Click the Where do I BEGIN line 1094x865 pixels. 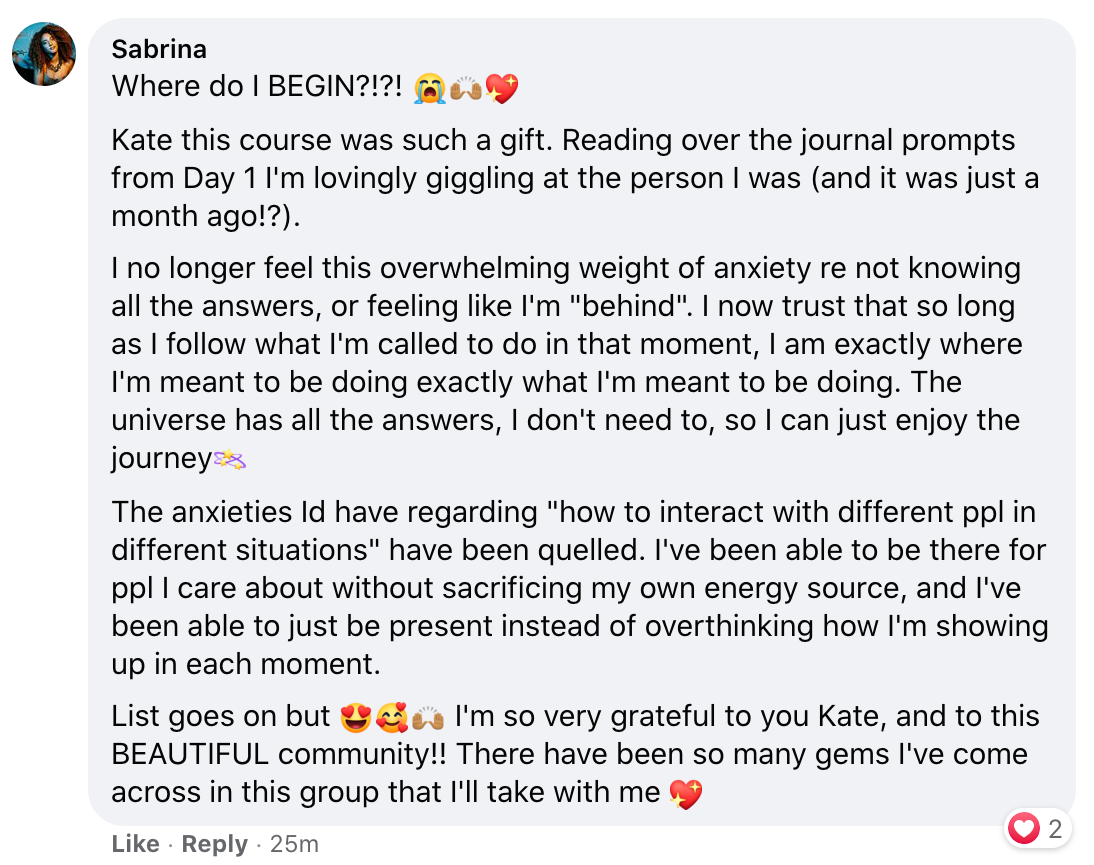pyautogui.click(x=315, y=87)
